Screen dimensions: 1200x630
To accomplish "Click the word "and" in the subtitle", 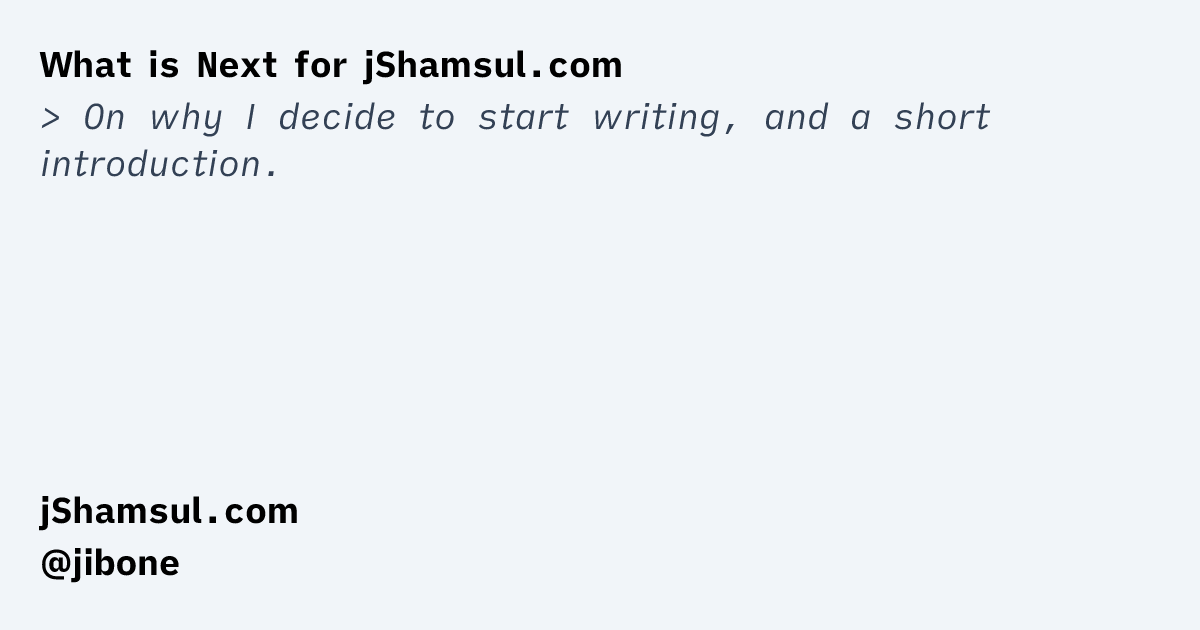I will [796, 118].
